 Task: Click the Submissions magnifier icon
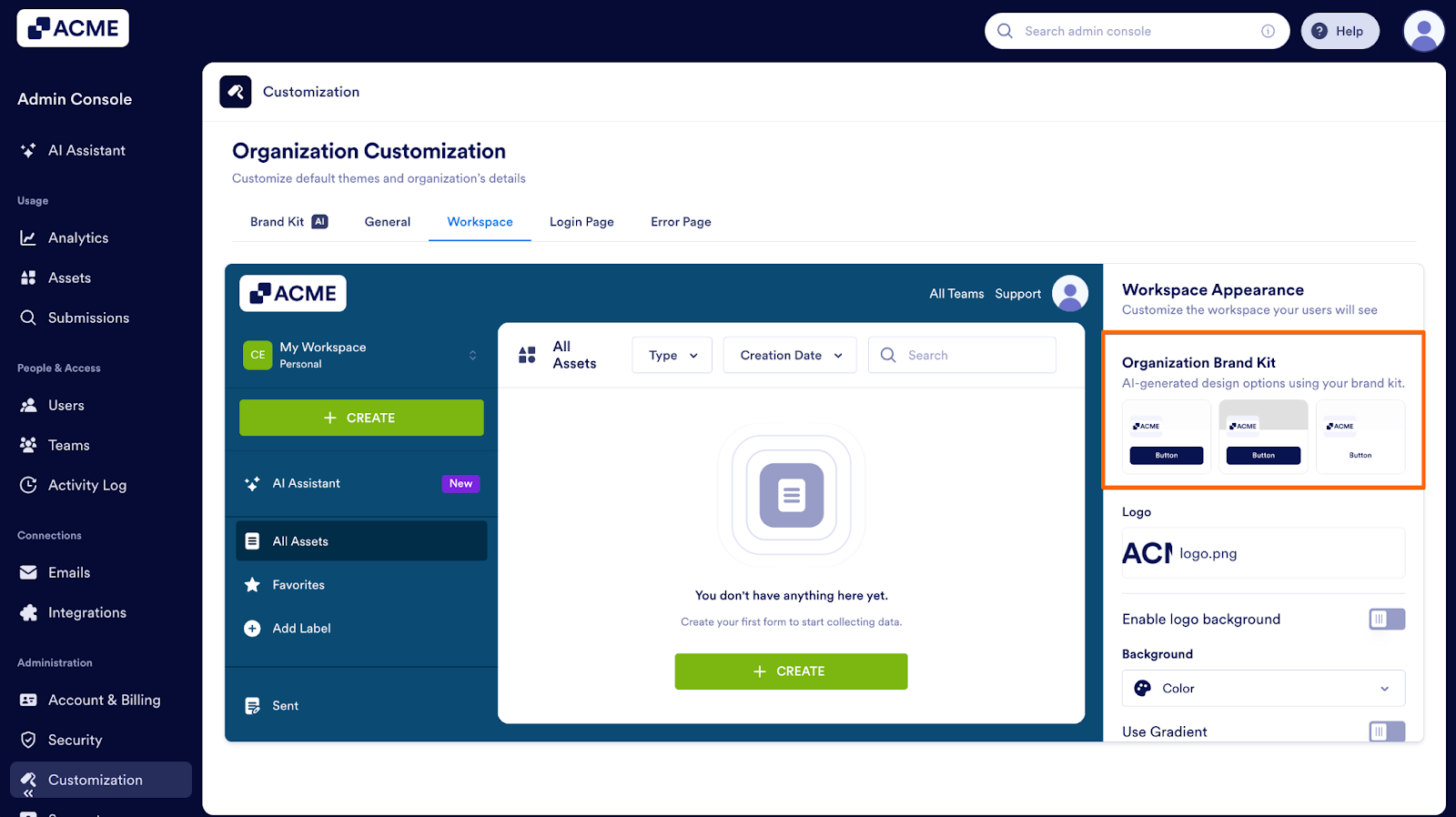click(x=28, y=318)
